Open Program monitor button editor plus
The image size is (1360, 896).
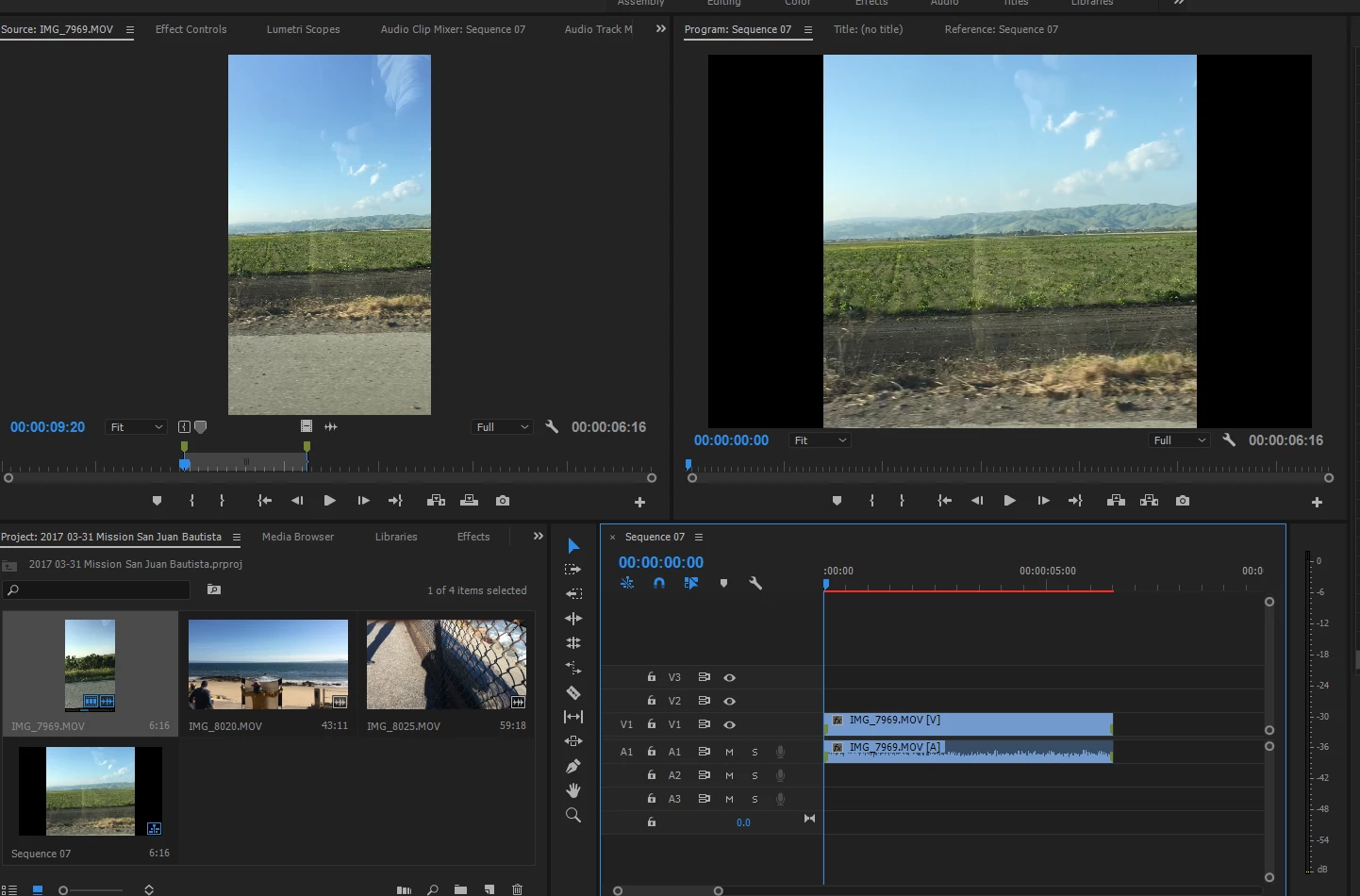click(1317, 502)
